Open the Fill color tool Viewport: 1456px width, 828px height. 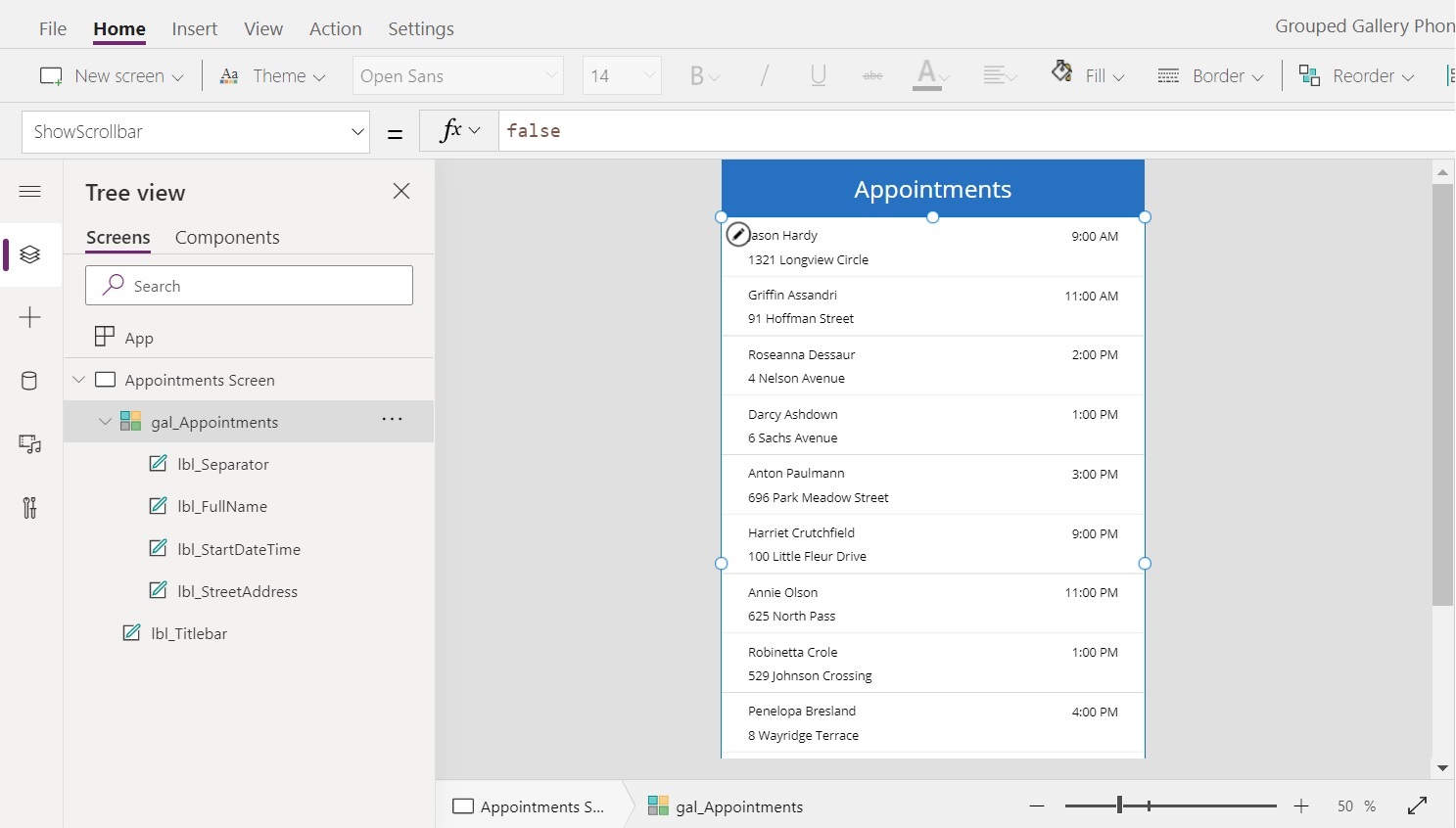pos(1087,75)
